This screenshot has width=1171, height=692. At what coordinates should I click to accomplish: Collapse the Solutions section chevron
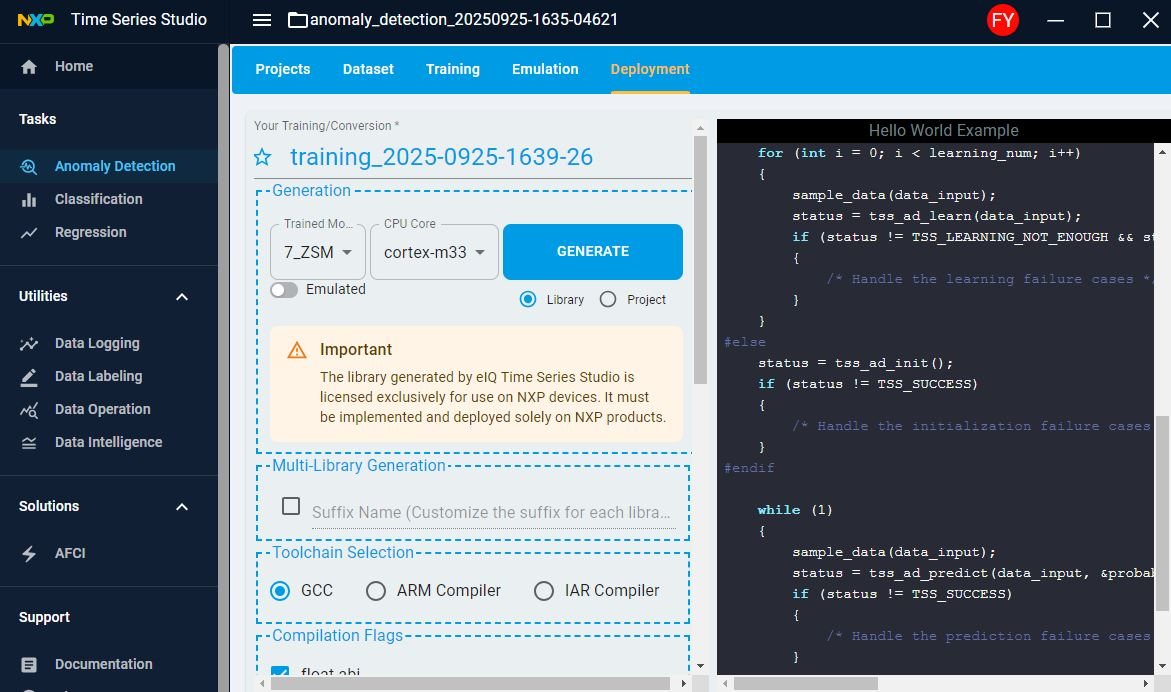181,507
